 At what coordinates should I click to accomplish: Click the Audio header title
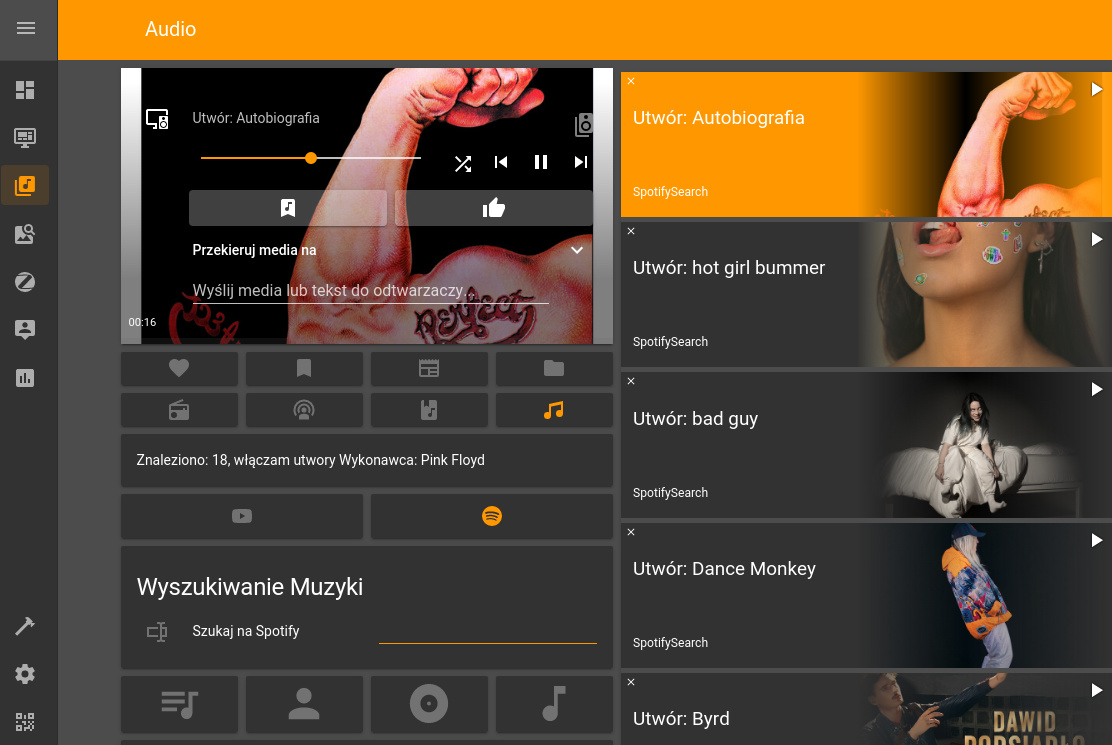pos(171,29)
